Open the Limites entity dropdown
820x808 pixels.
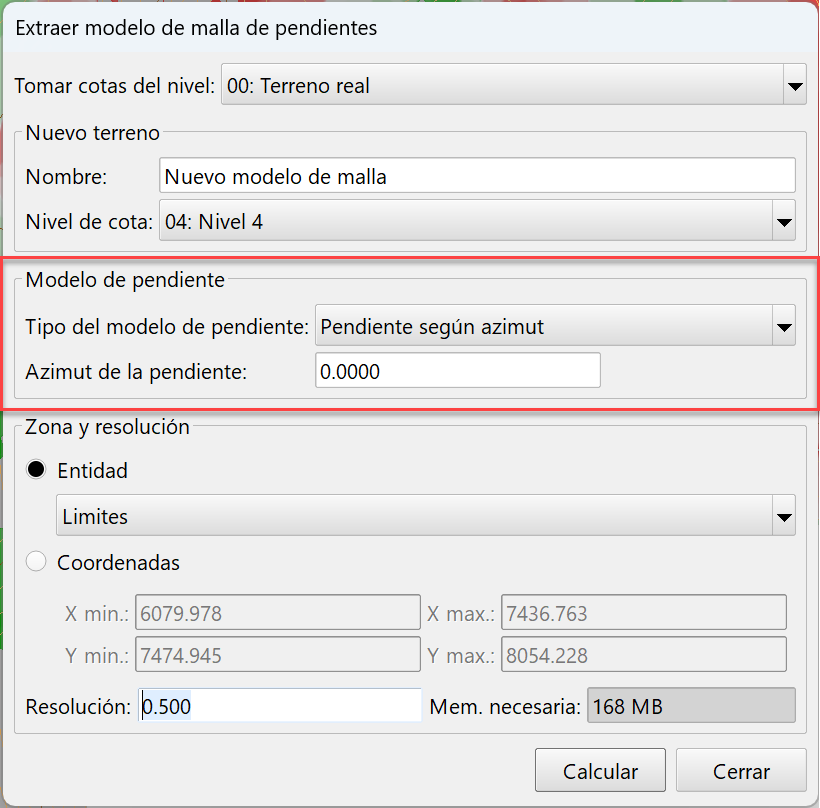(x=420, y=516)
